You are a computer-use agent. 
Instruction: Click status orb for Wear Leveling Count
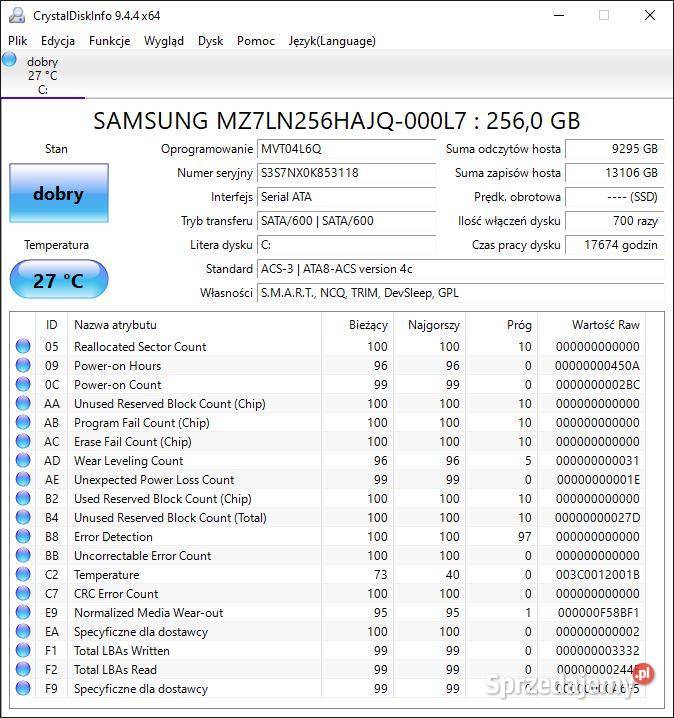click(x=23, y=460)
